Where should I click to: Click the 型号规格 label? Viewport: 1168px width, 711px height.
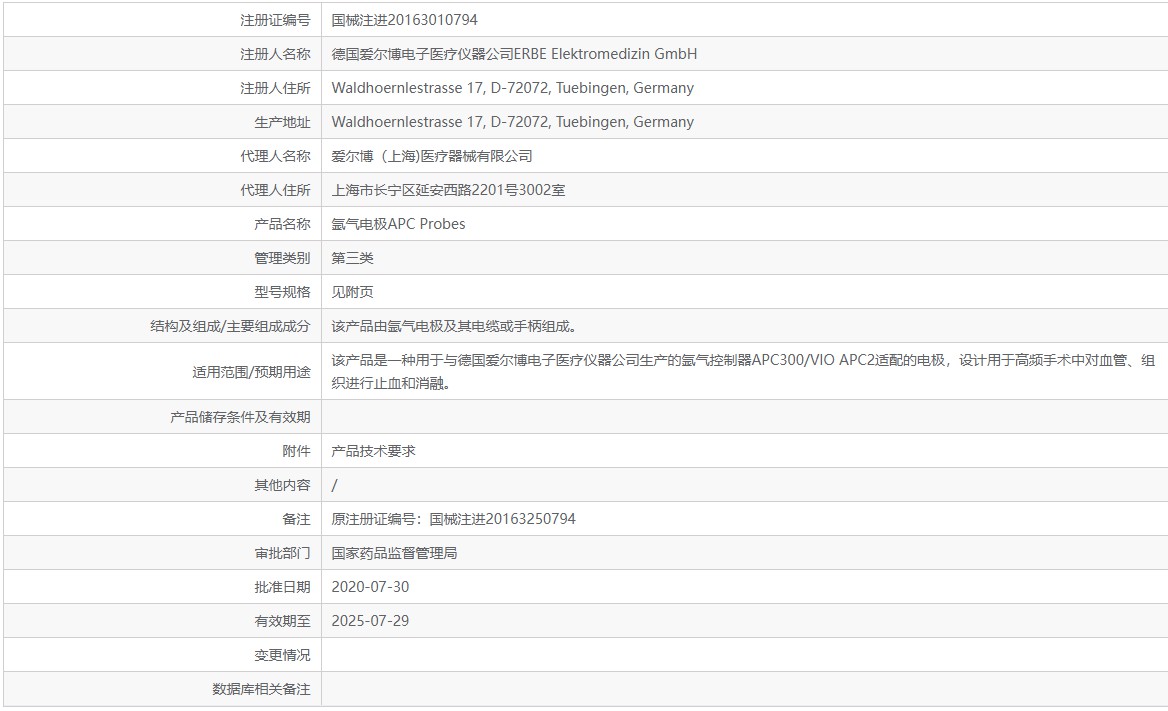(x=282, y=292)
